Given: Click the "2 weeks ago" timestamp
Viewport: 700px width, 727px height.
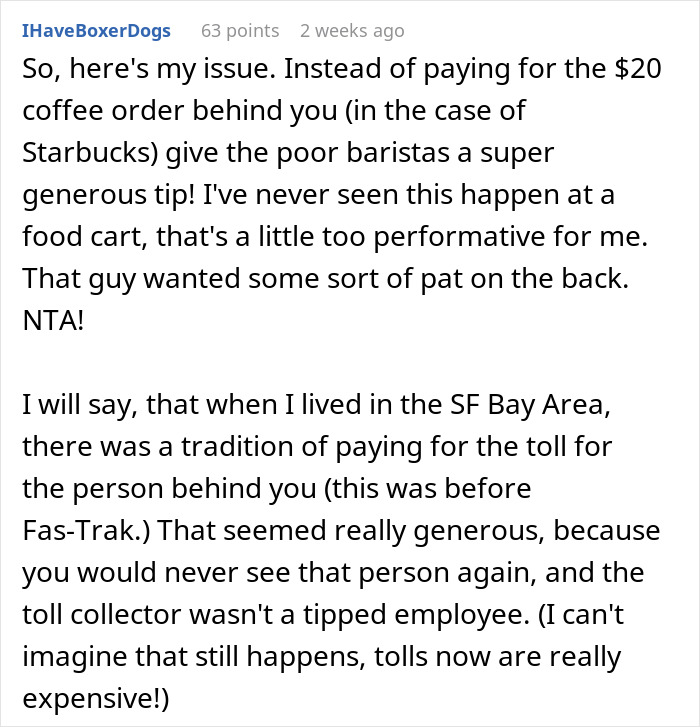Looking at the screenshot, I should (352, 31).
